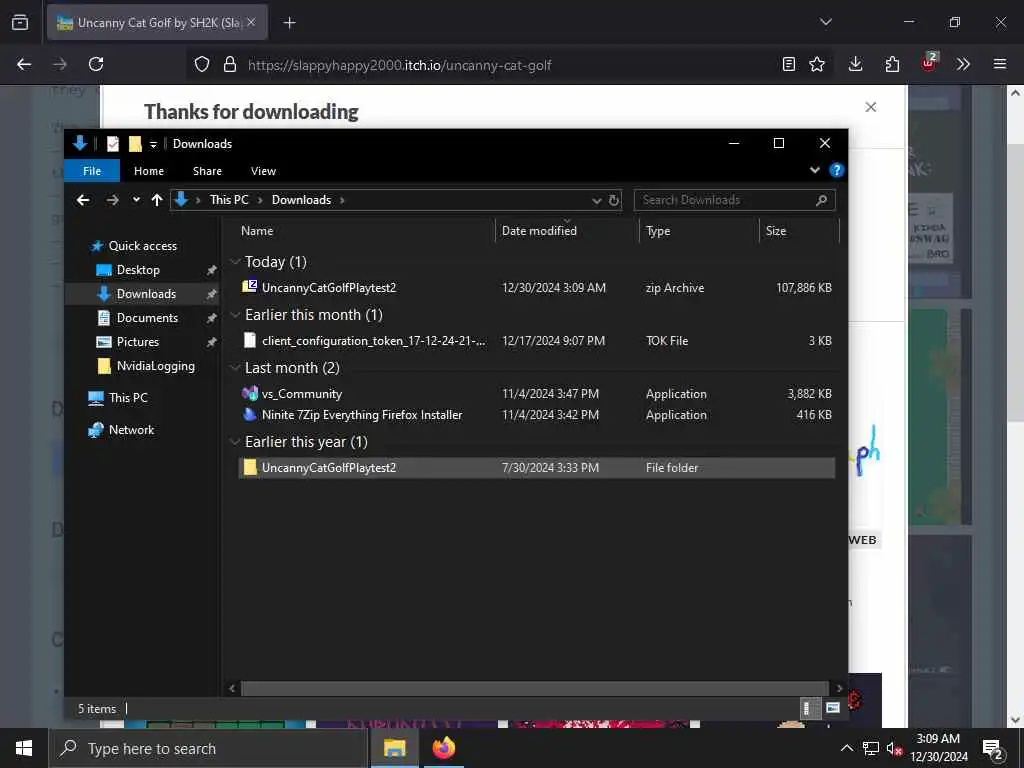Click the Properties quick access toolbar icon

[112, 144]
